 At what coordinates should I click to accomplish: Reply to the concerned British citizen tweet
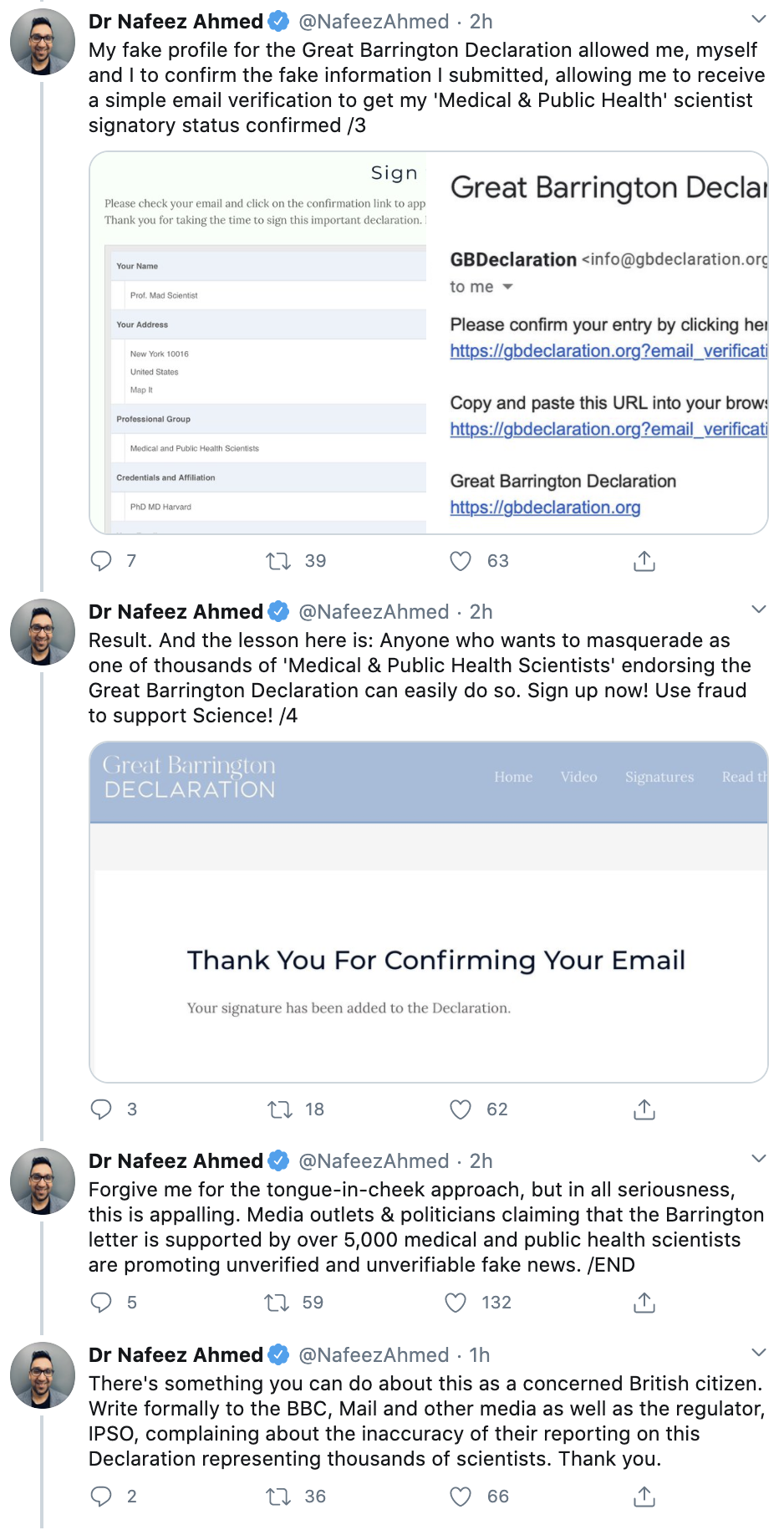[101, 1497]
